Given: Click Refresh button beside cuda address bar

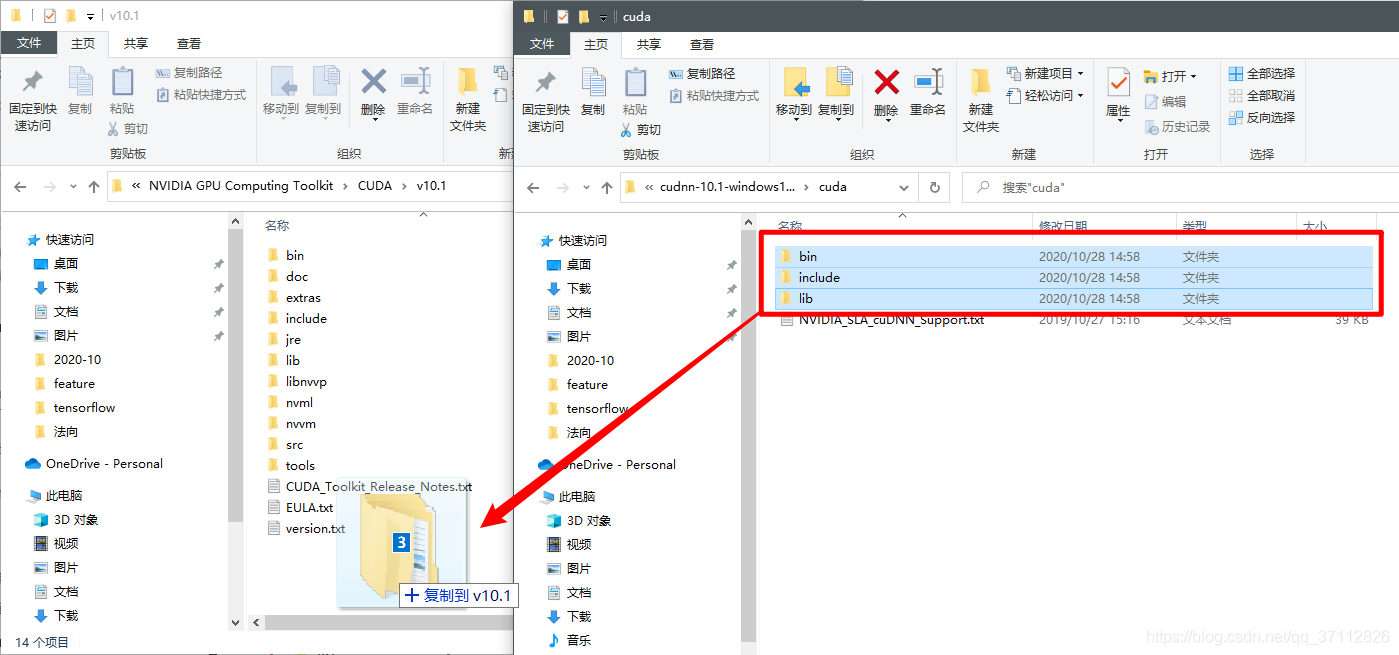Looking at the screenshot, I should [x=935, y=187].
